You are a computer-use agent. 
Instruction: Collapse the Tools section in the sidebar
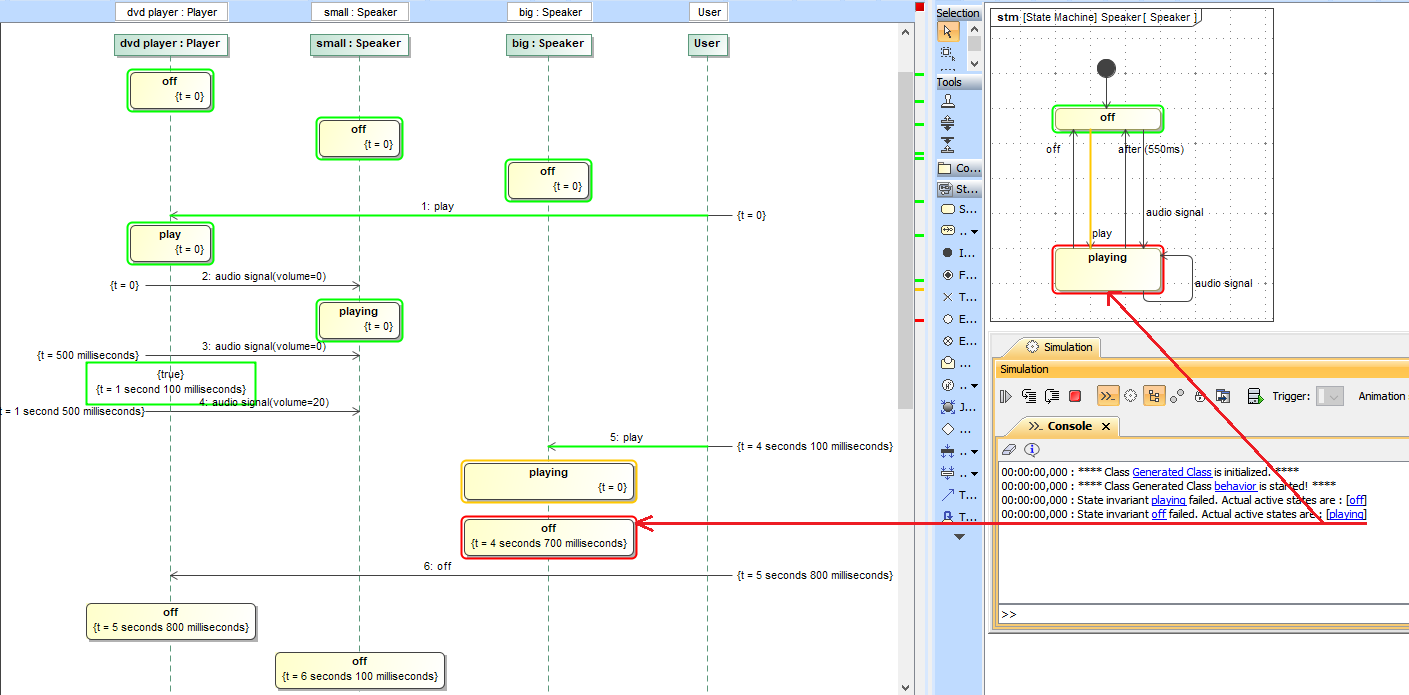click(957, 82)
